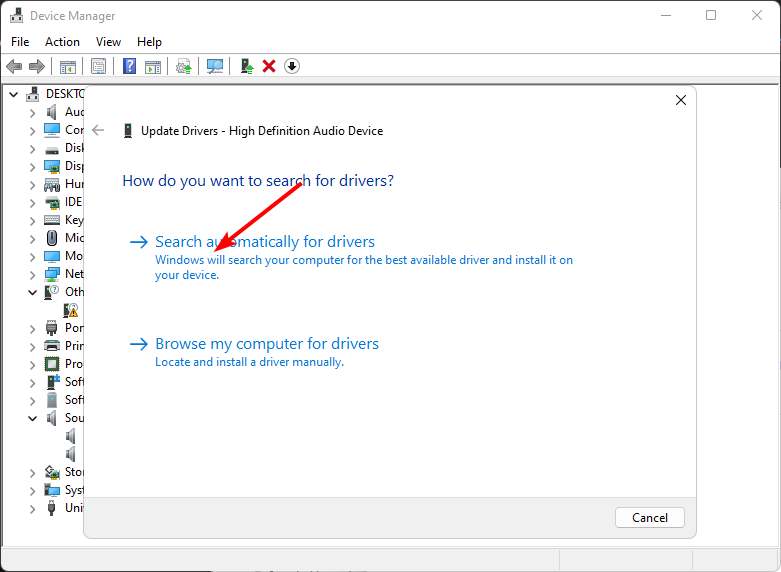Expand the Prin (Print queues) category chevron
Image resolution: width=781 pixels, height=572 pixels.
click(32, 347)
